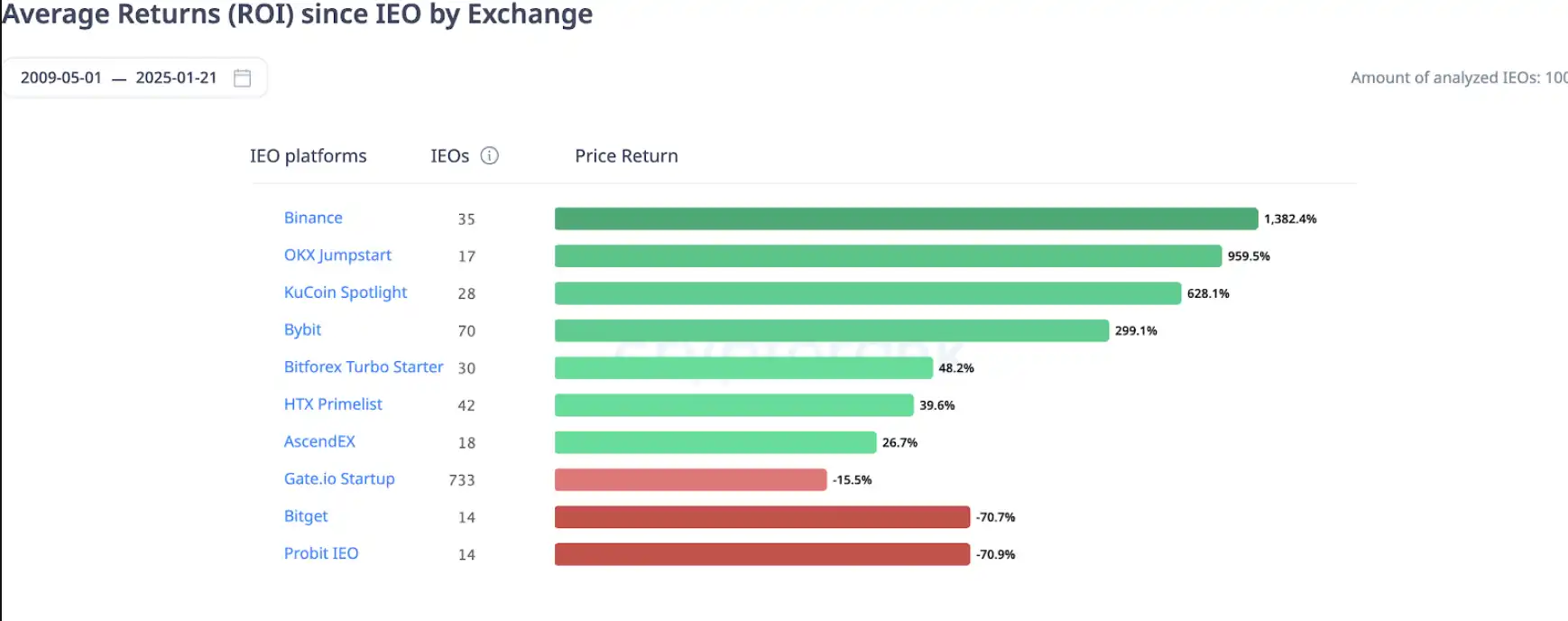The width and height of the screenshot is (1568, 621).
Task: Open the Binance platform link
Action: (x=313, y=218)
